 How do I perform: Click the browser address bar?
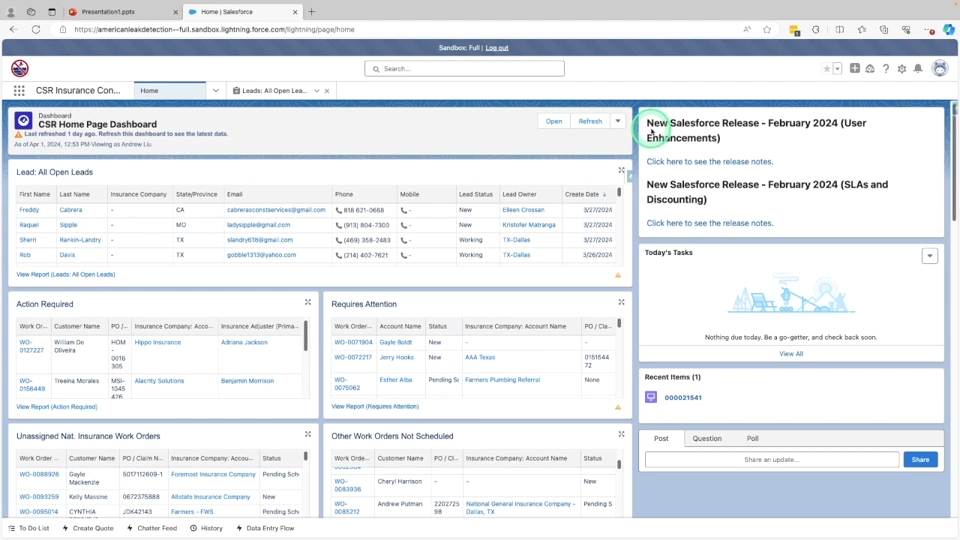click(398, 29)
